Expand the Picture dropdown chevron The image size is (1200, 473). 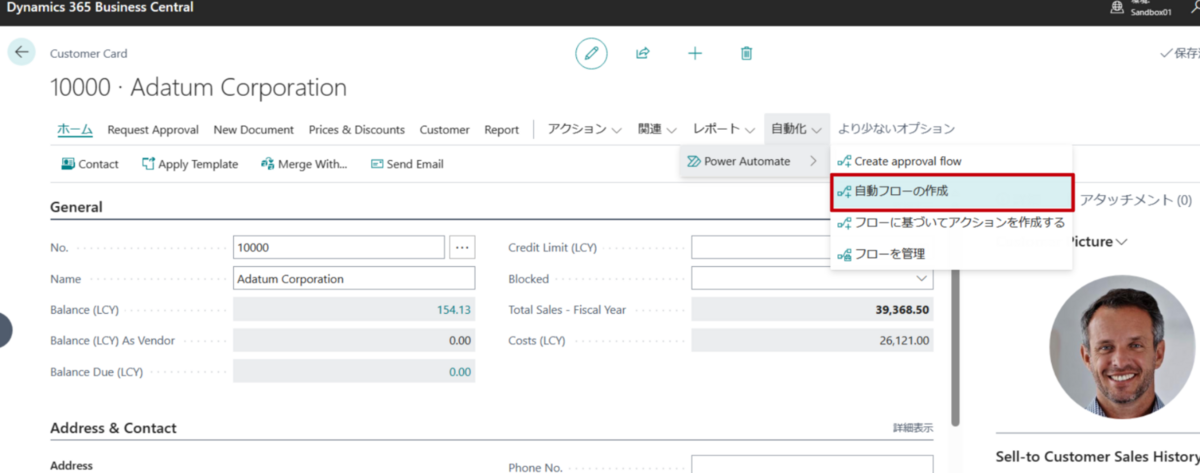(x=1122, y=242)
